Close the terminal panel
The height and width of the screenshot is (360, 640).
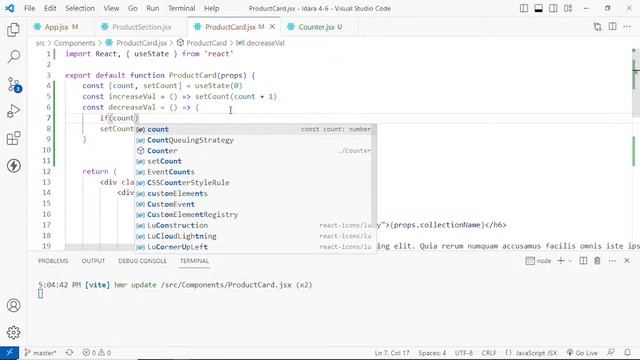point(627,261)
